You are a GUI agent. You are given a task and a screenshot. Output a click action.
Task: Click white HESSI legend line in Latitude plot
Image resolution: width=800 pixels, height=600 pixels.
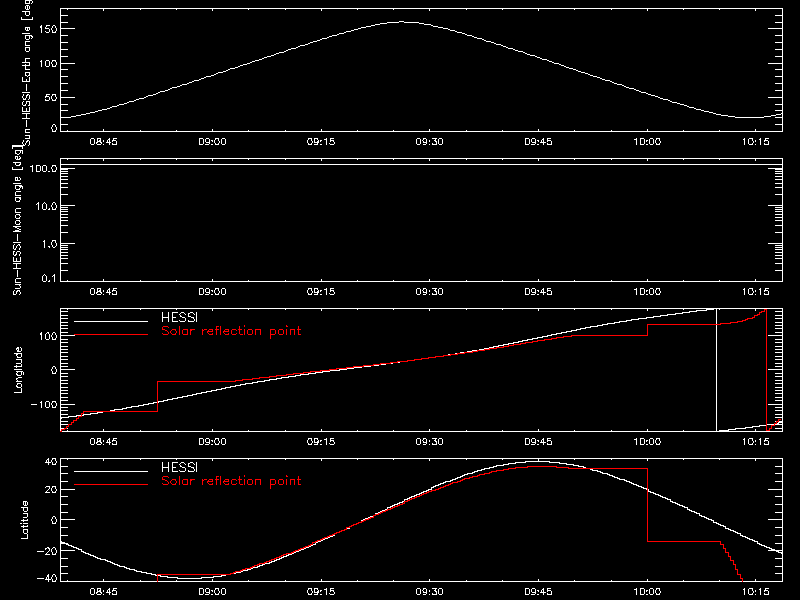pyautogui.click(x=111, y=471)
